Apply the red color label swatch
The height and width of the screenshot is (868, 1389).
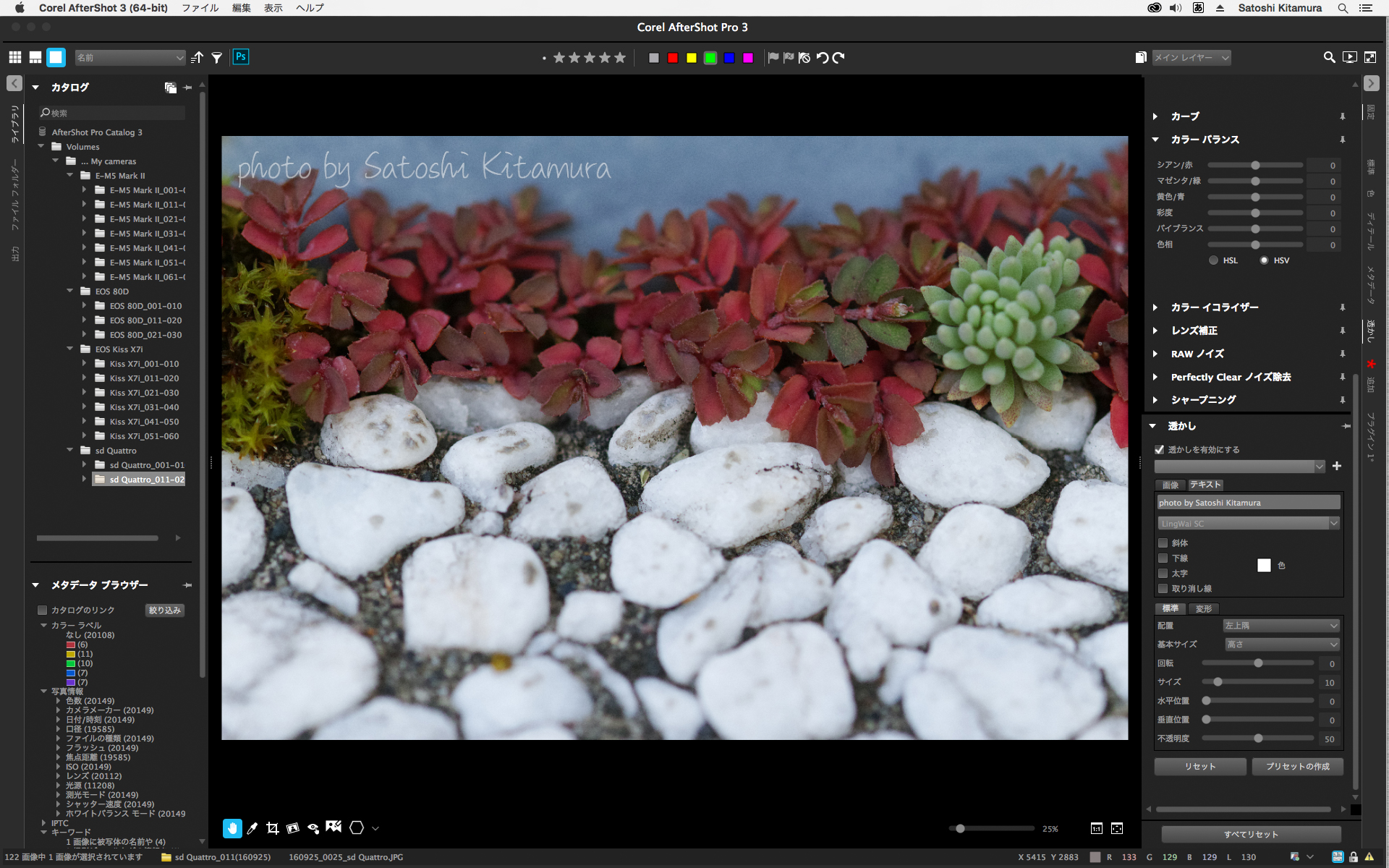[673, 58]
